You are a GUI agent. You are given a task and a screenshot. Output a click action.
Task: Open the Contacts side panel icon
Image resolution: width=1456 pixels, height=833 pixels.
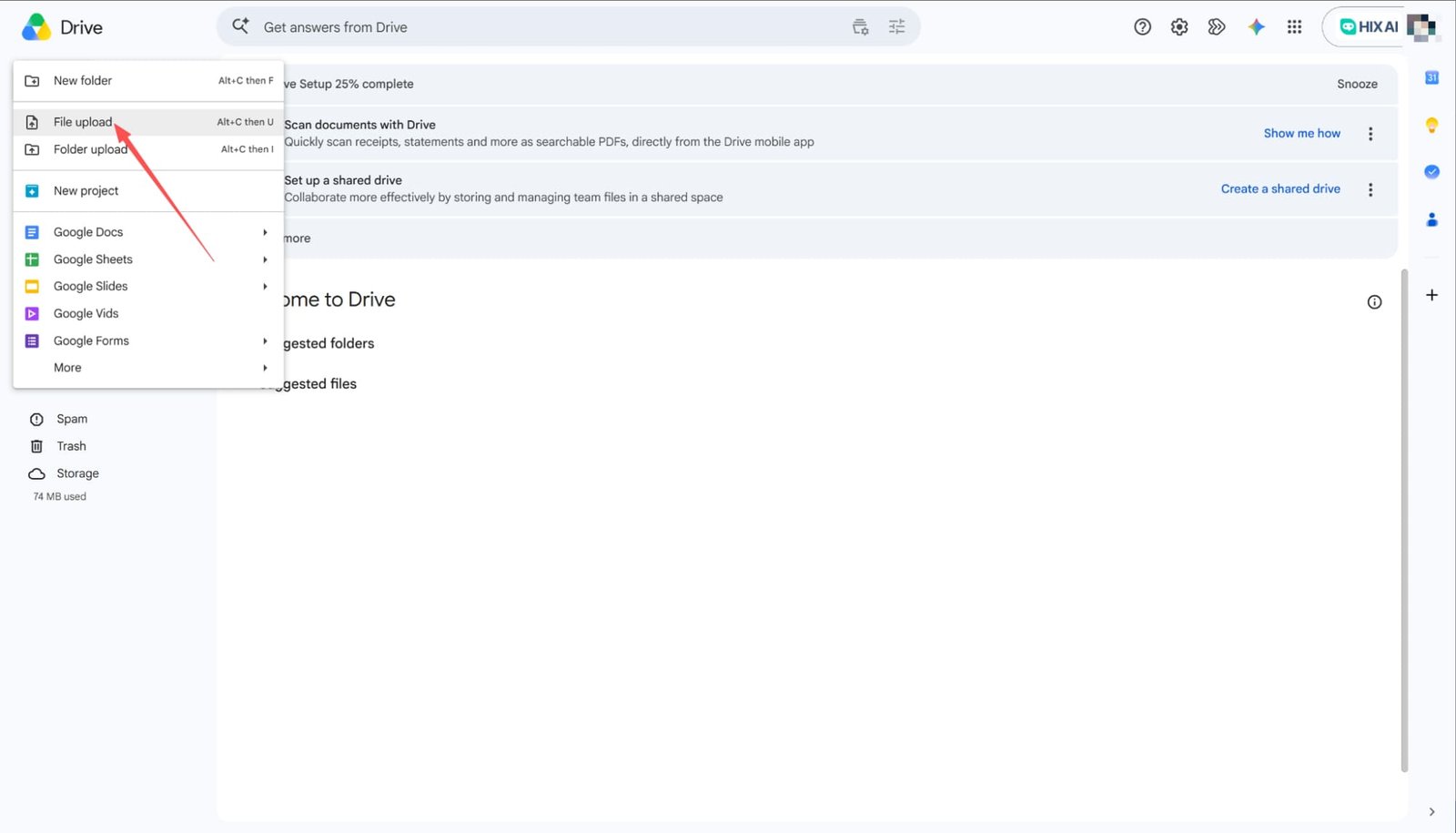point(1431,219)
